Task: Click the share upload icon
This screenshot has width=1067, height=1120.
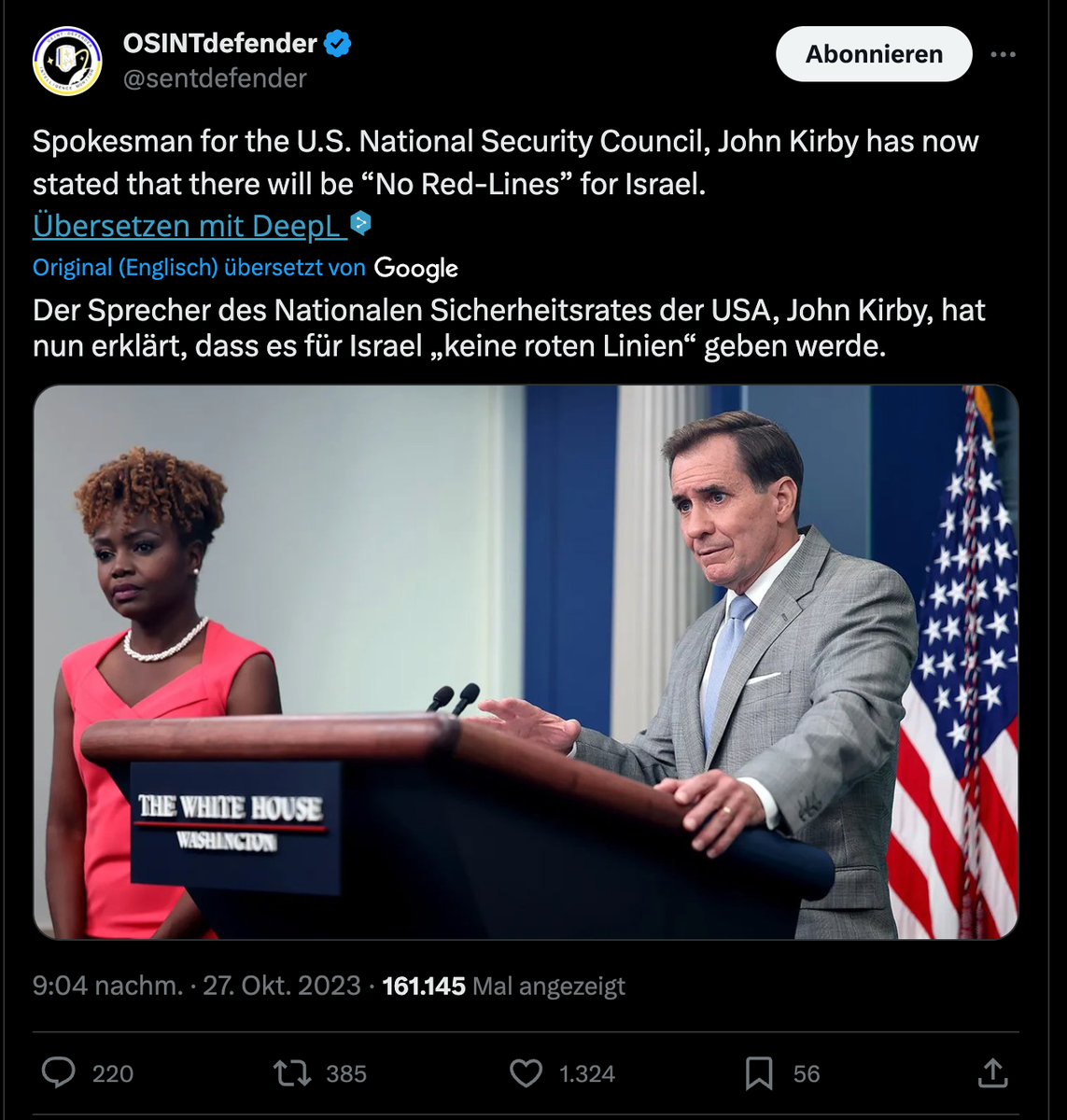Action: click(992, 1073)
